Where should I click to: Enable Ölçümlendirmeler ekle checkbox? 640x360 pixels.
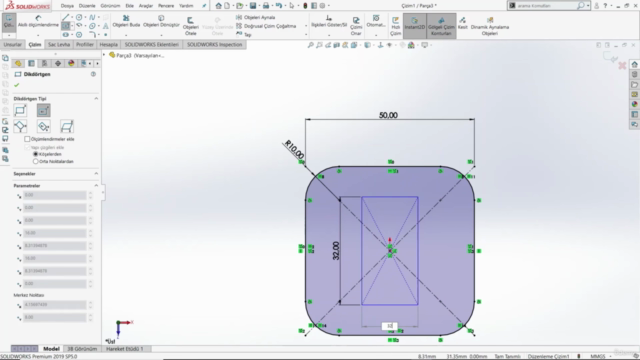click(x=27, y=139)
